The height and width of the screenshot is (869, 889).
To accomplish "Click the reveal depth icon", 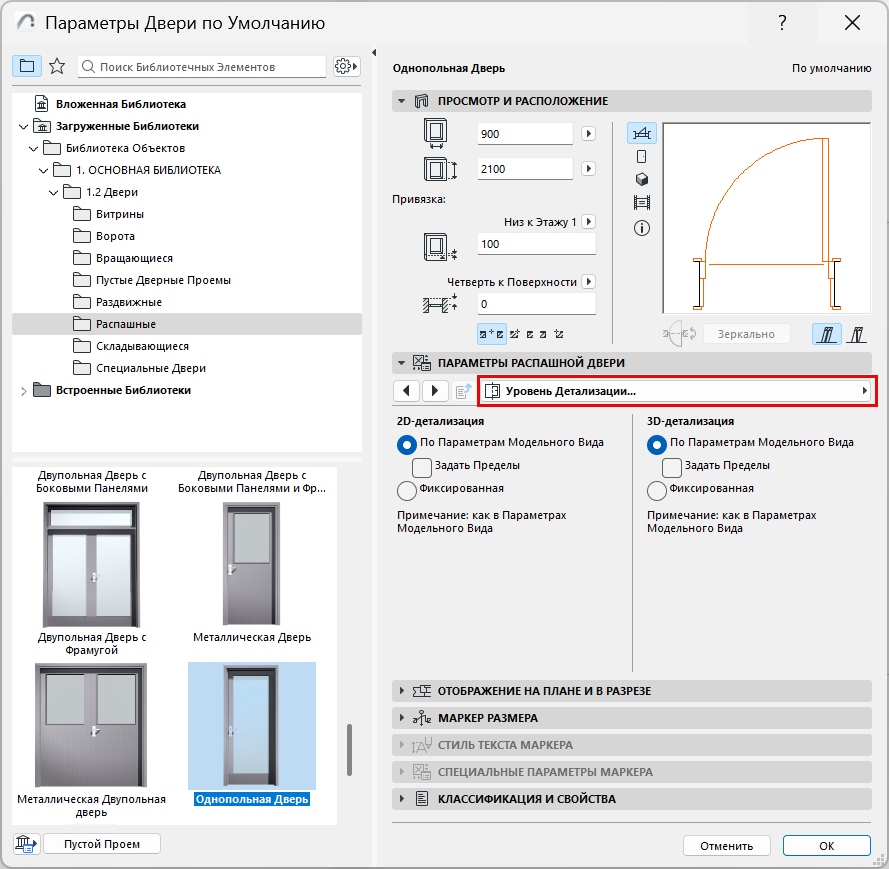I will coord(440,303).
